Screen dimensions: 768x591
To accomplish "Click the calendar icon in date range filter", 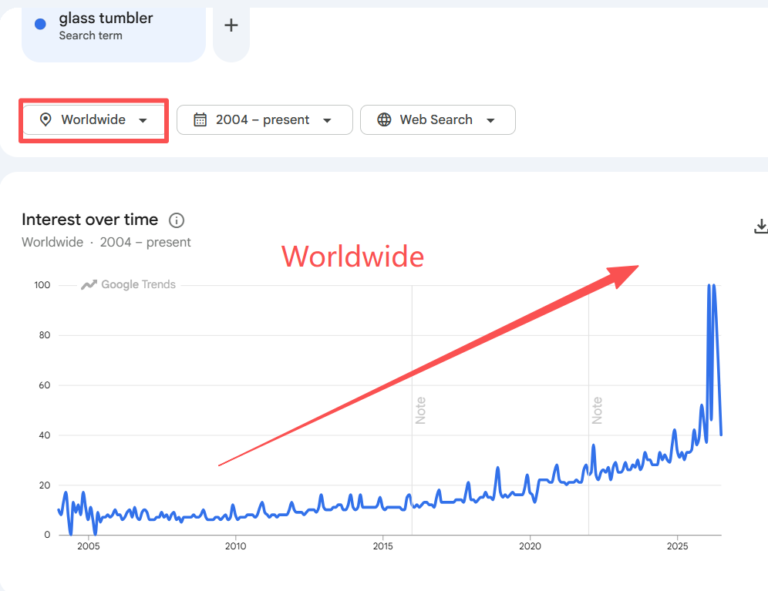I will tap(200, 119).
